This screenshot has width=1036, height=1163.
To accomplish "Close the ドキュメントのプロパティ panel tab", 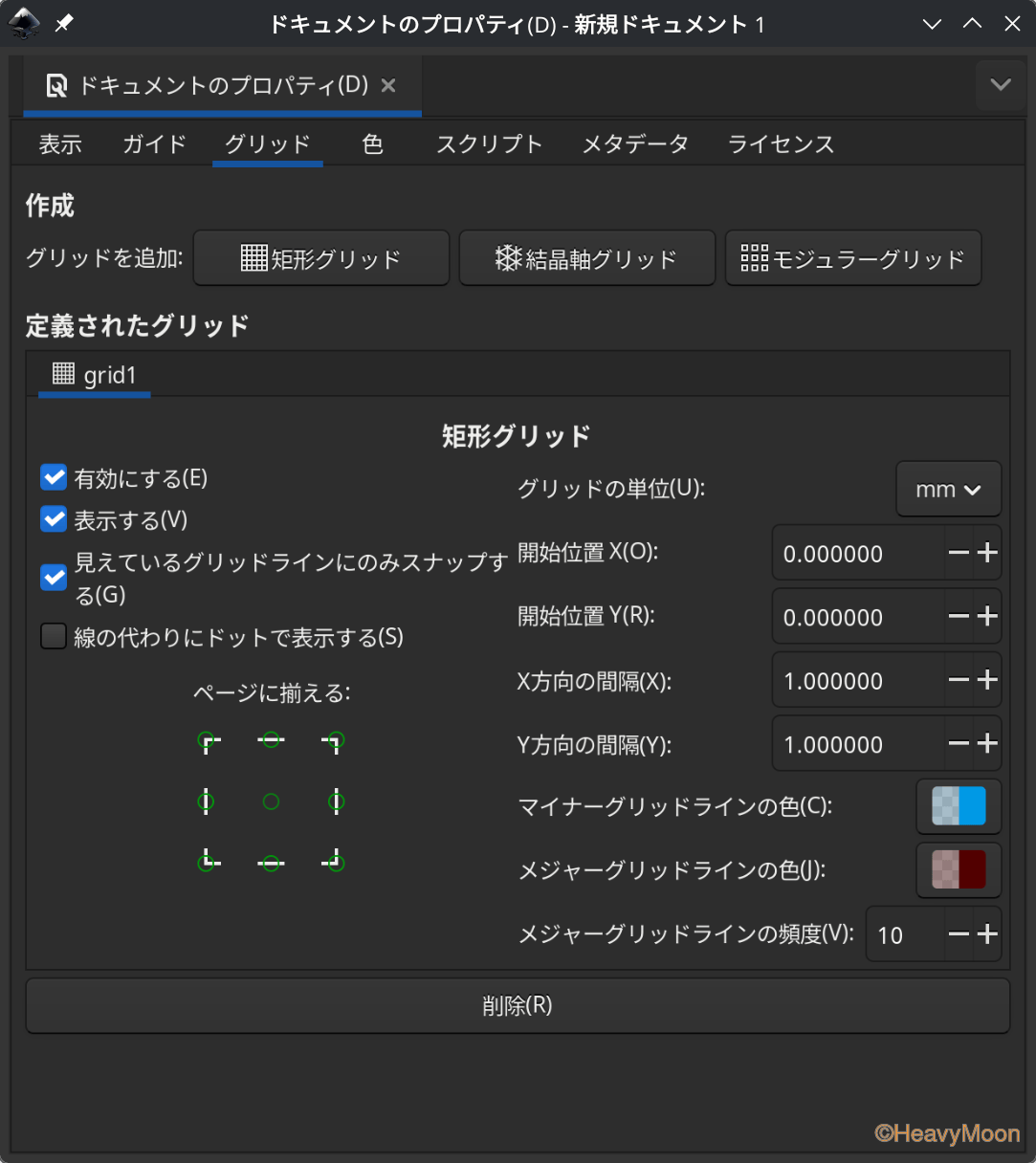I will click(x=388, y=86).
